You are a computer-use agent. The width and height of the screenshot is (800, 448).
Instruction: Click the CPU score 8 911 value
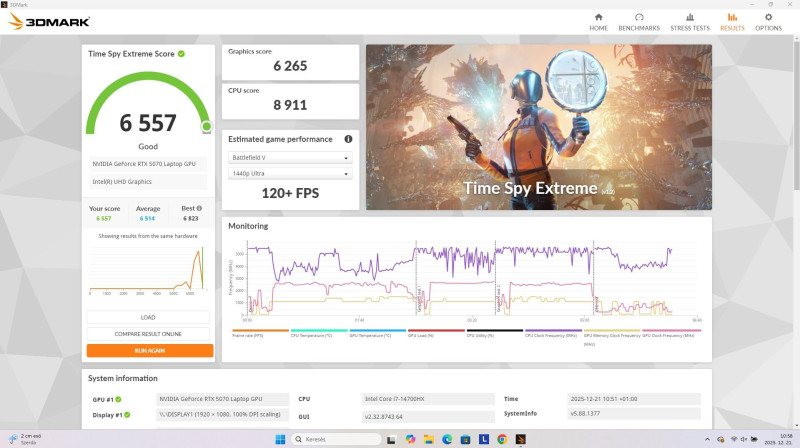(290, 105)
